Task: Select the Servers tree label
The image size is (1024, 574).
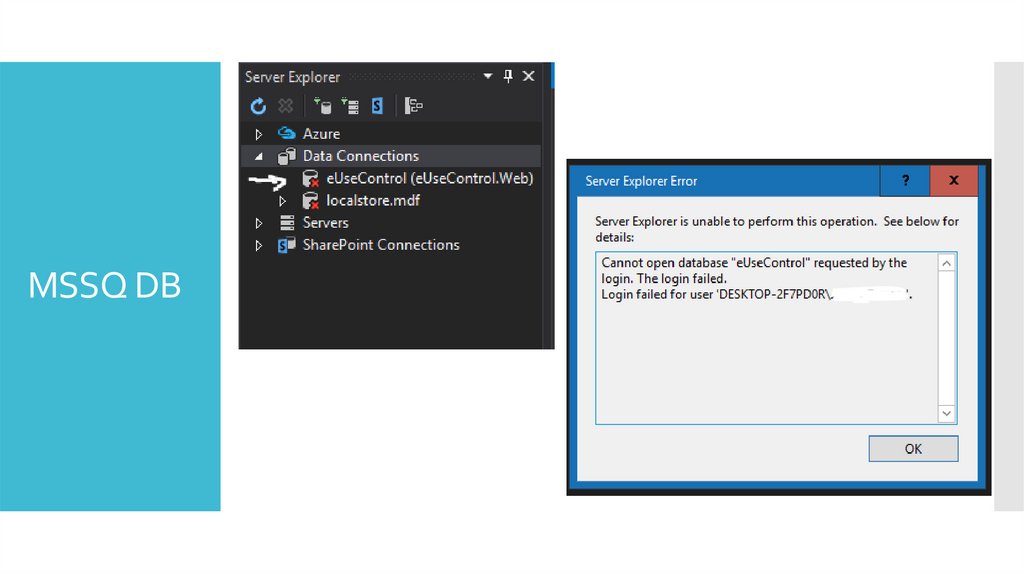Action: pyautogui.click(x=325, y=223)
